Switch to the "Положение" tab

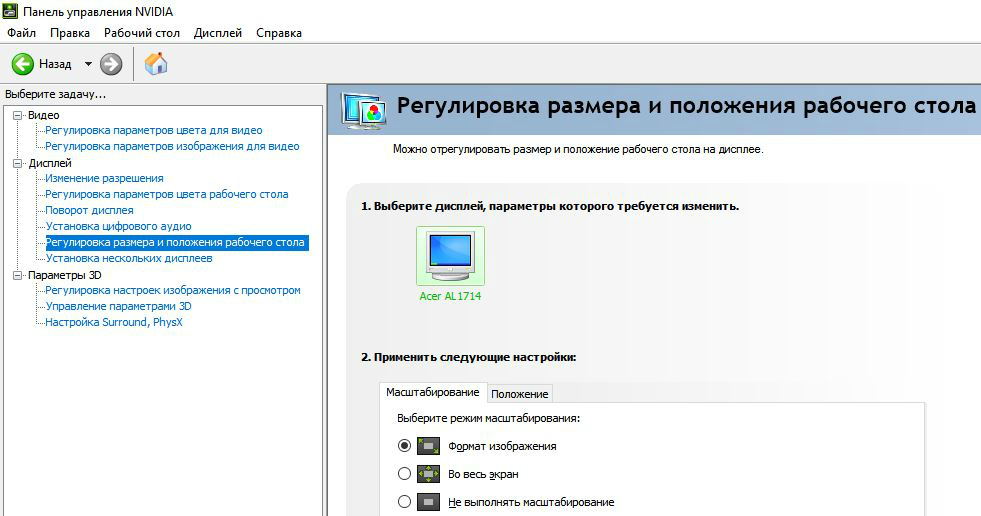tap(519, 394)
